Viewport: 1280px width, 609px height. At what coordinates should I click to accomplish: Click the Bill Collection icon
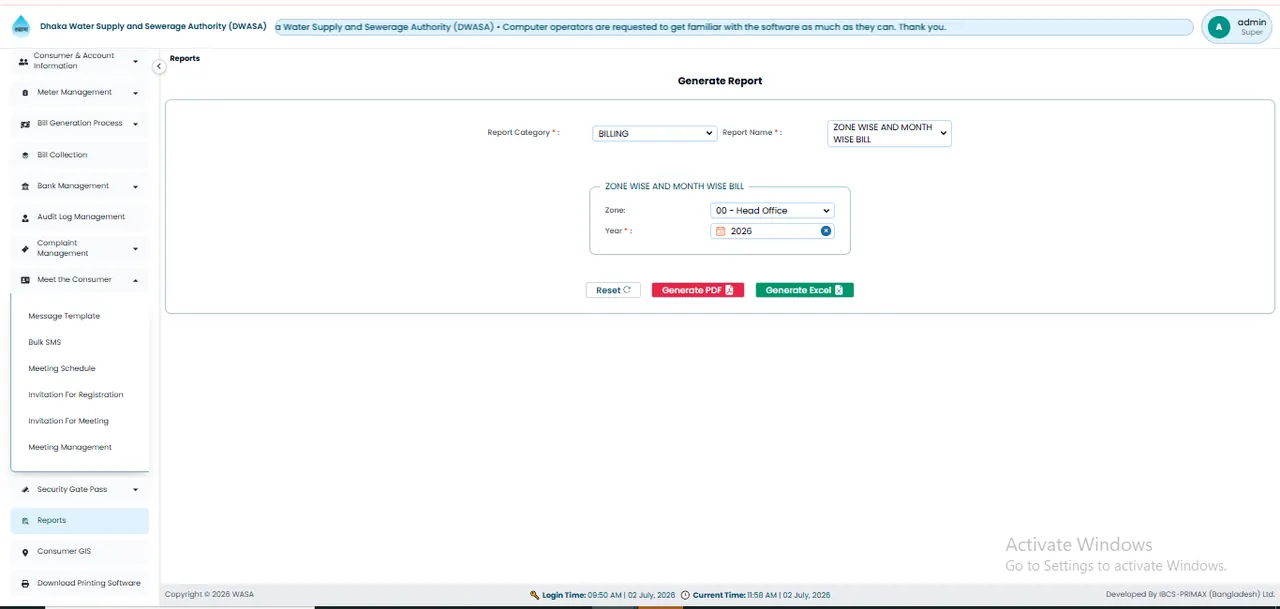point(25,155)
